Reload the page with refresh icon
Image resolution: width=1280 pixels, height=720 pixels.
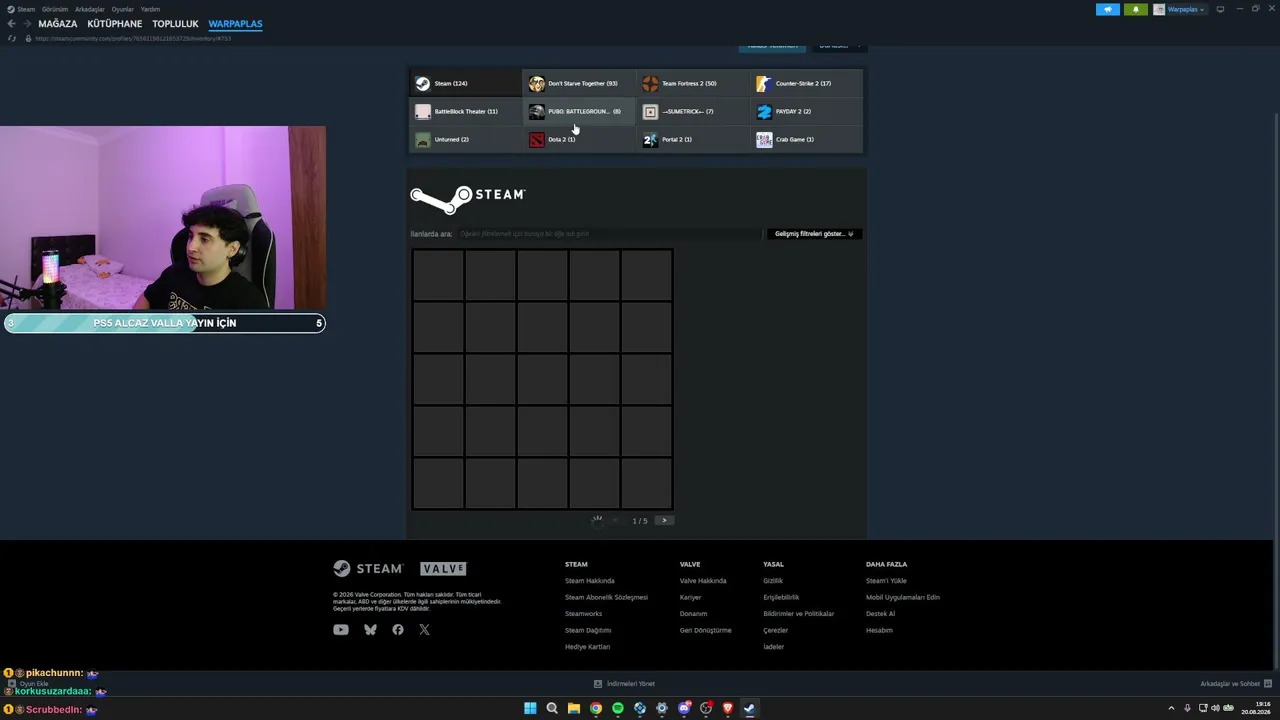tap(12, 38)
